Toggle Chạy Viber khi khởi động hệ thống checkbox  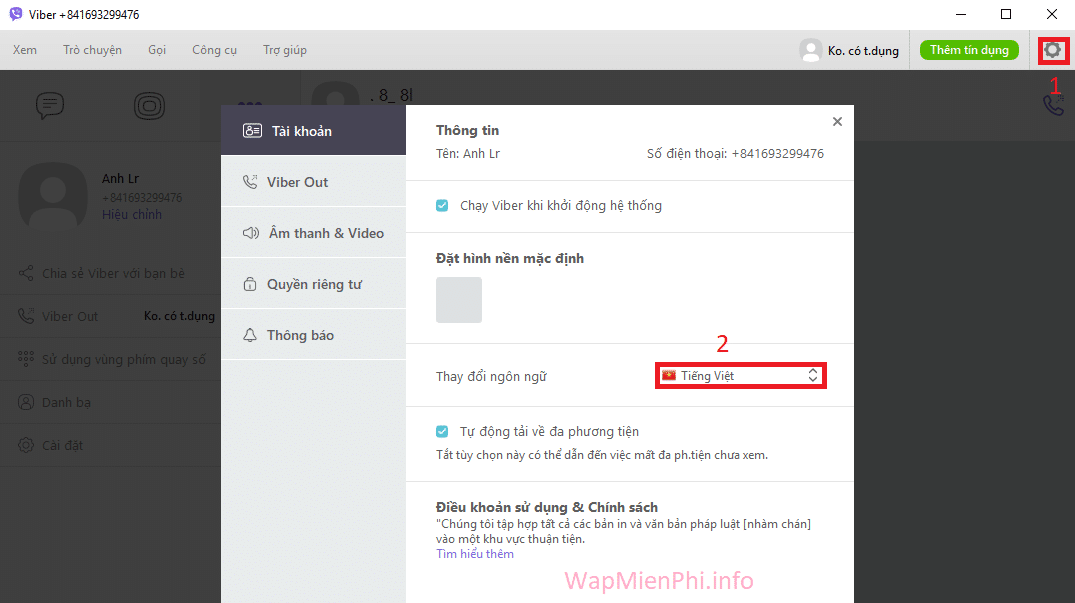coord(442,206)
